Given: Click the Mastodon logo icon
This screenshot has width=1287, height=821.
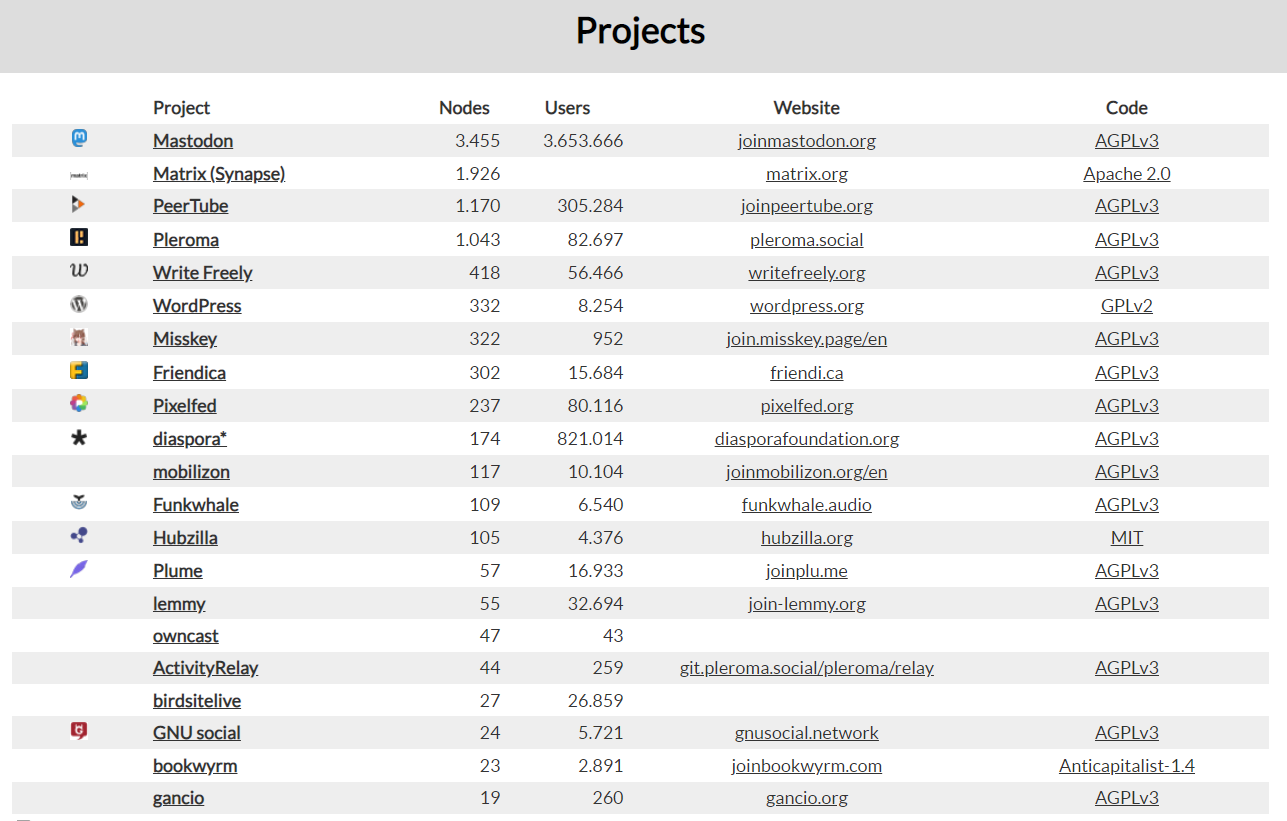Looking at the screenshot, I should click(79, 139).
